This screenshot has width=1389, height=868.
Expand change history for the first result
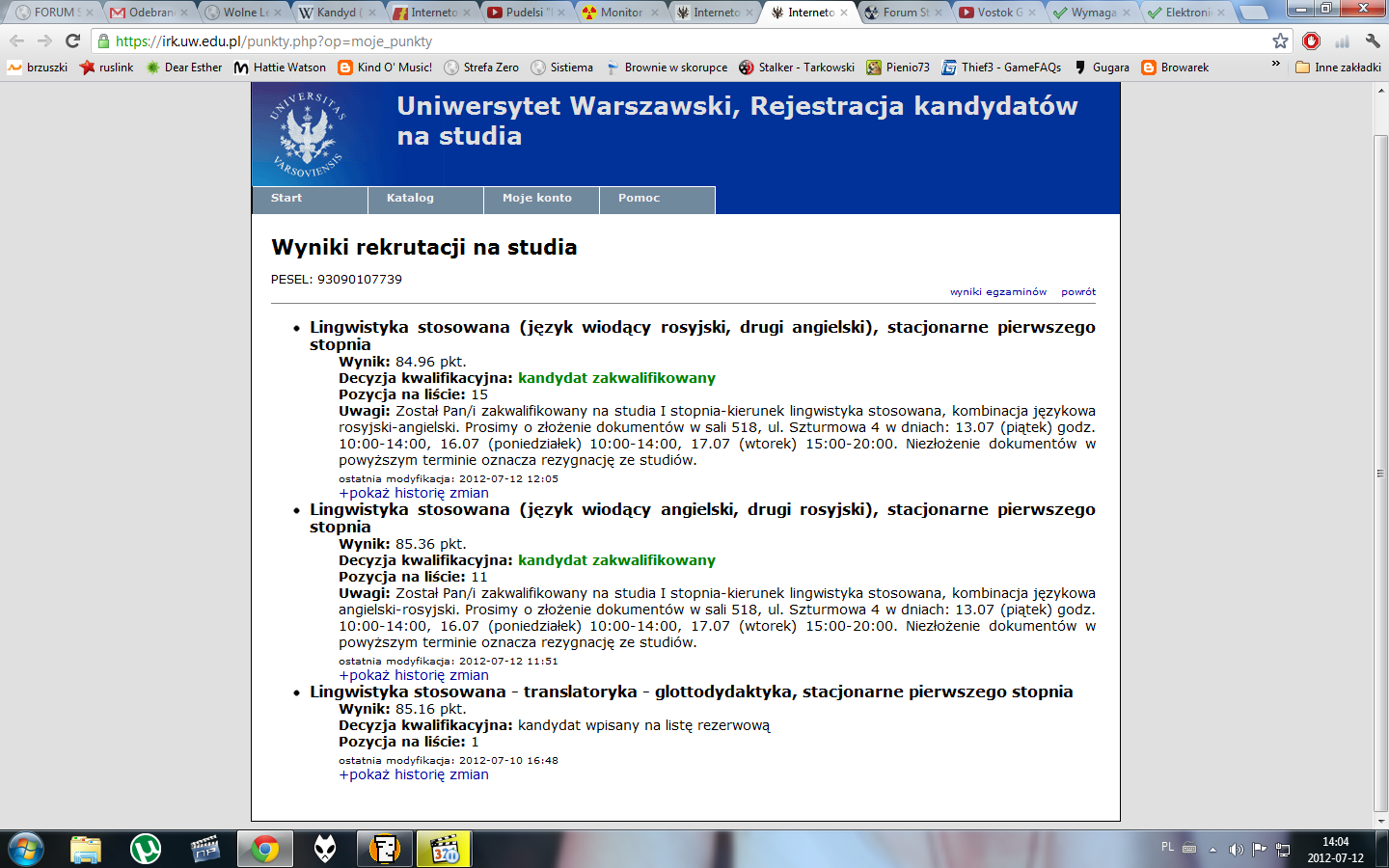(414, 493)
